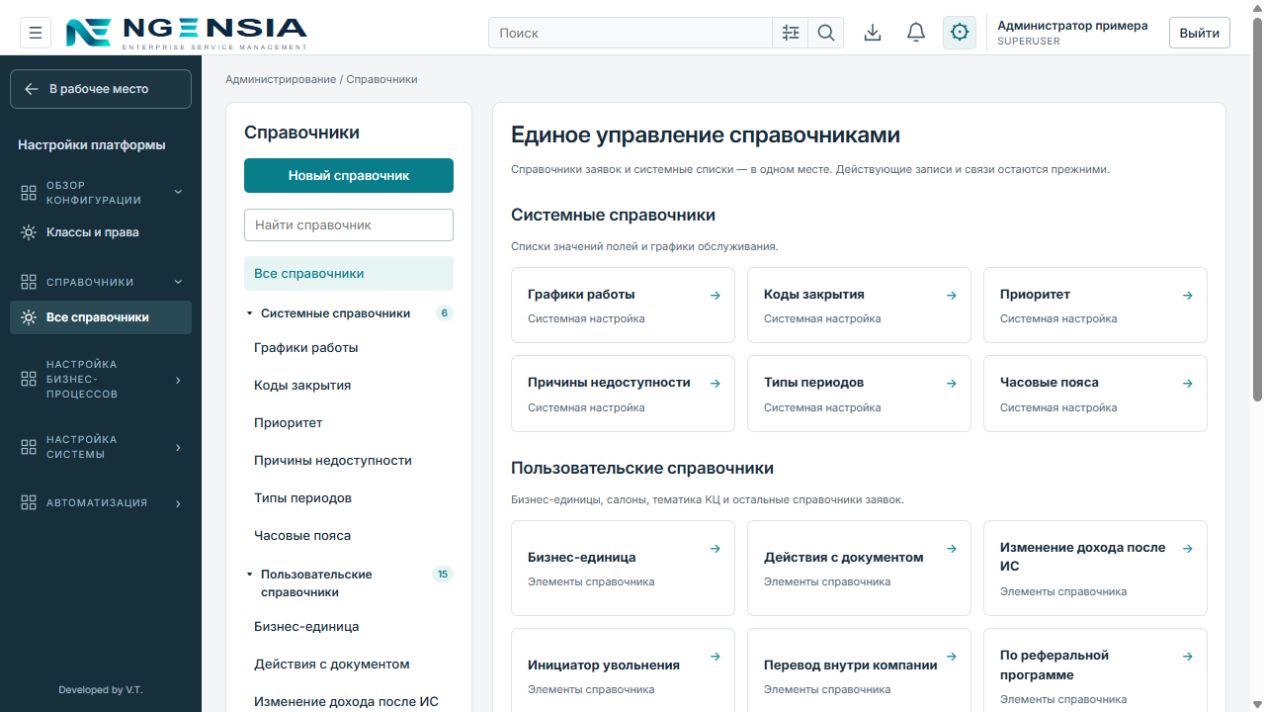The image size is (1265, 712).
Task: Click grid icon beside 'Настройка бизнес-процессов'
Action: coord(28,379)
